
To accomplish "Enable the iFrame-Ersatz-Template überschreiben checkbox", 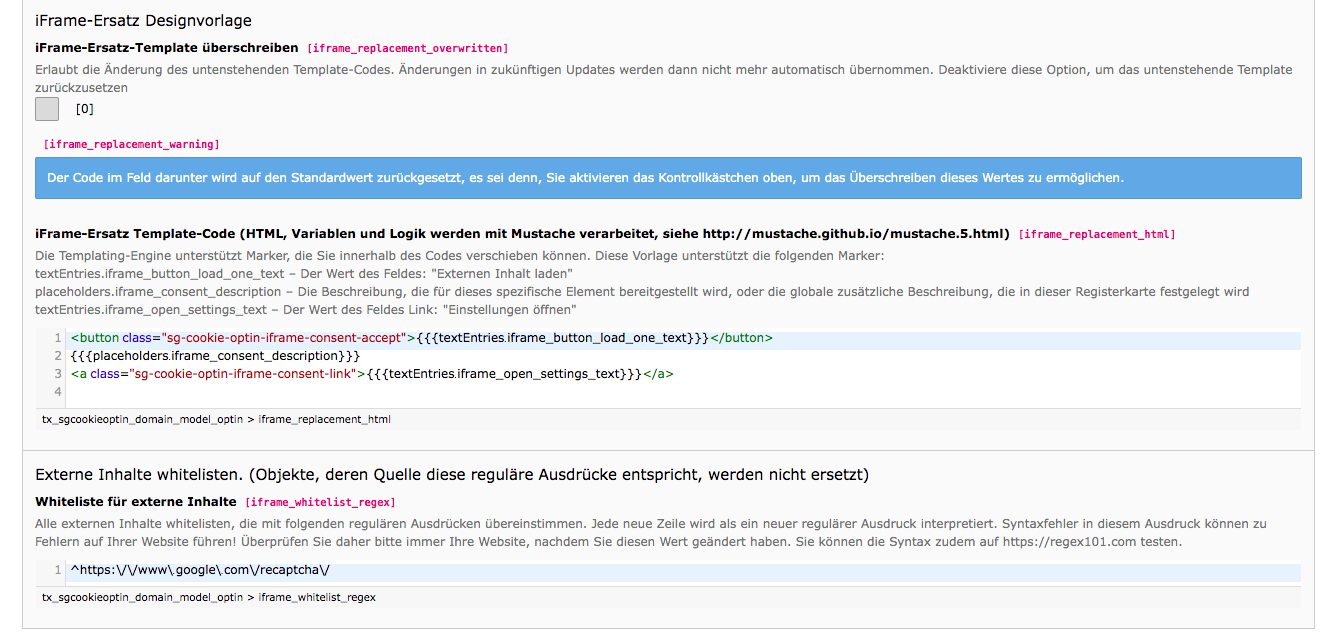I will click(46, 108).
